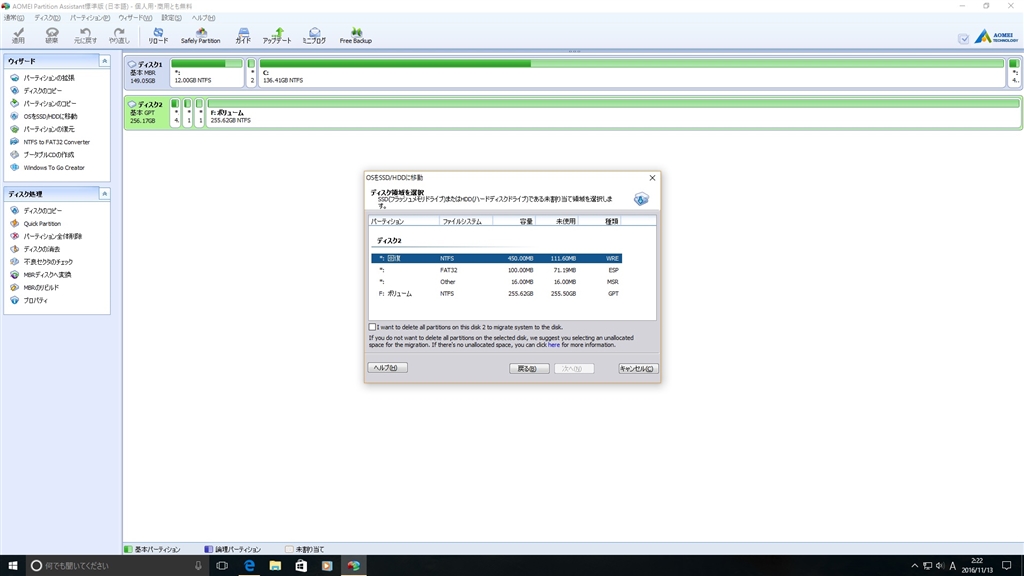Screen dimensions: 1024x576
Task: Tick the delete all partitions checkbox
Action: pos(372,327)
